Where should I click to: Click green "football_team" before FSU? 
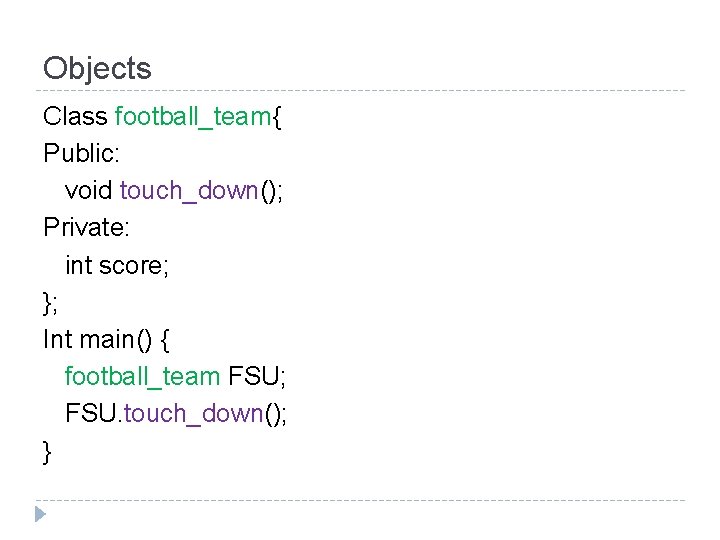(x=142, y=376)
